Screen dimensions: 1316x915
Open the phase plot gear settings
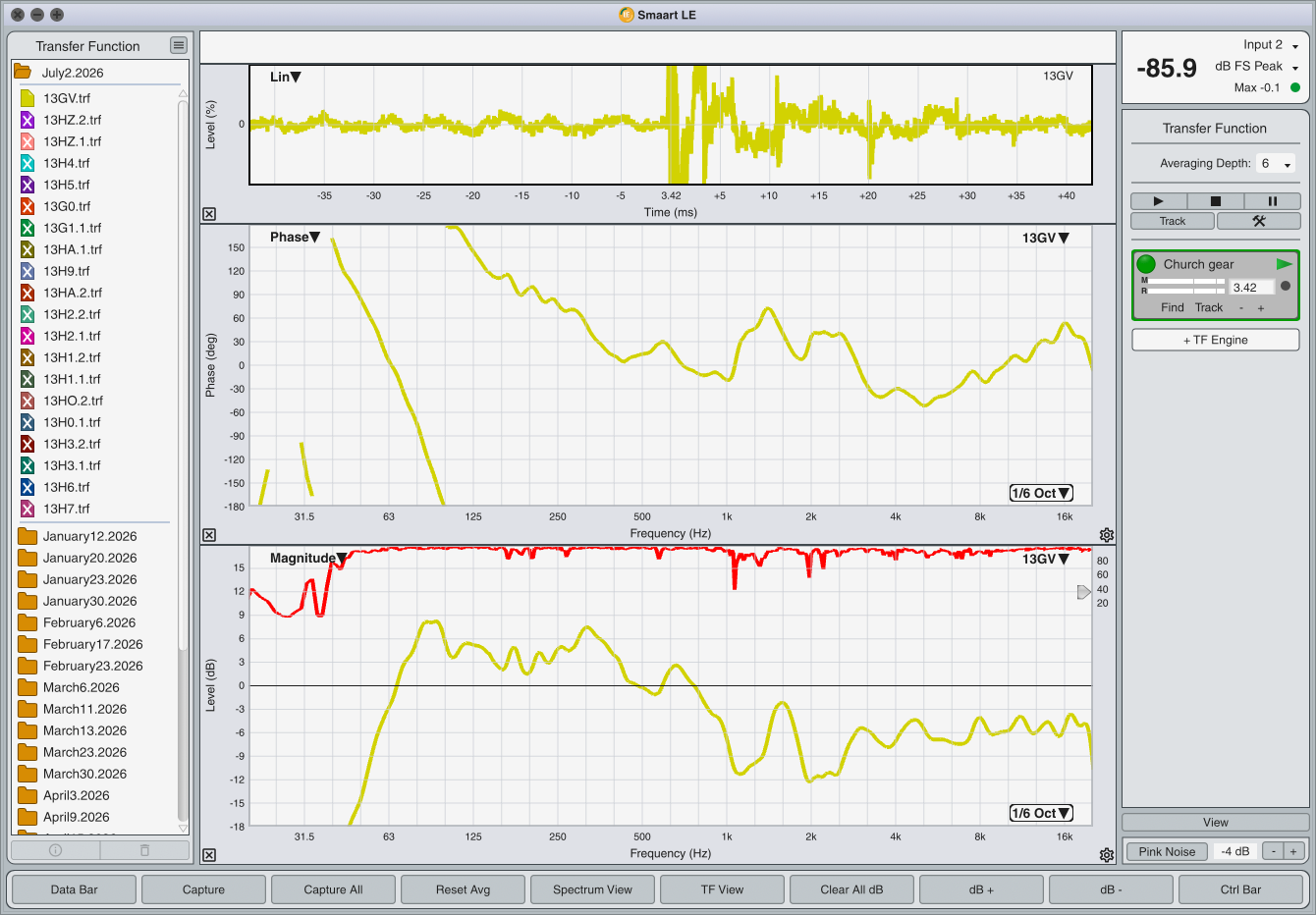click(x=1107, y=535)
